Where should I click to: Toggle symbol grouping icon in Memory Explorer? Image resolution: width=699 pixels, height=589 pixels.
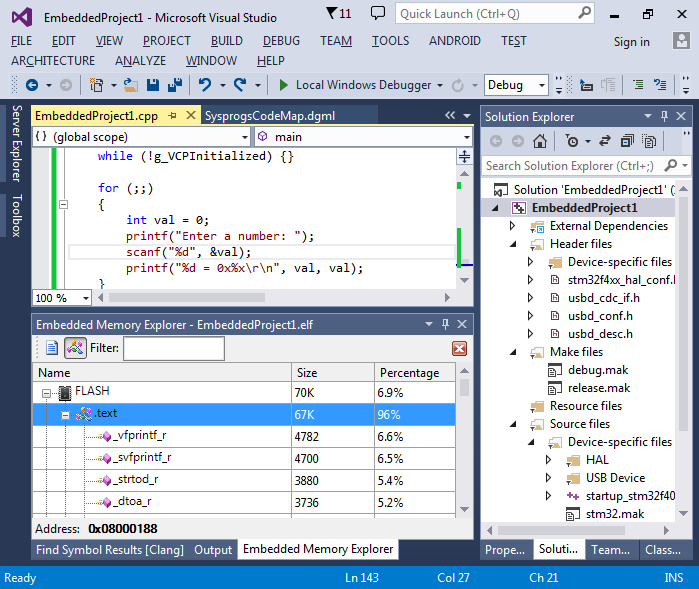pos(75,348)
